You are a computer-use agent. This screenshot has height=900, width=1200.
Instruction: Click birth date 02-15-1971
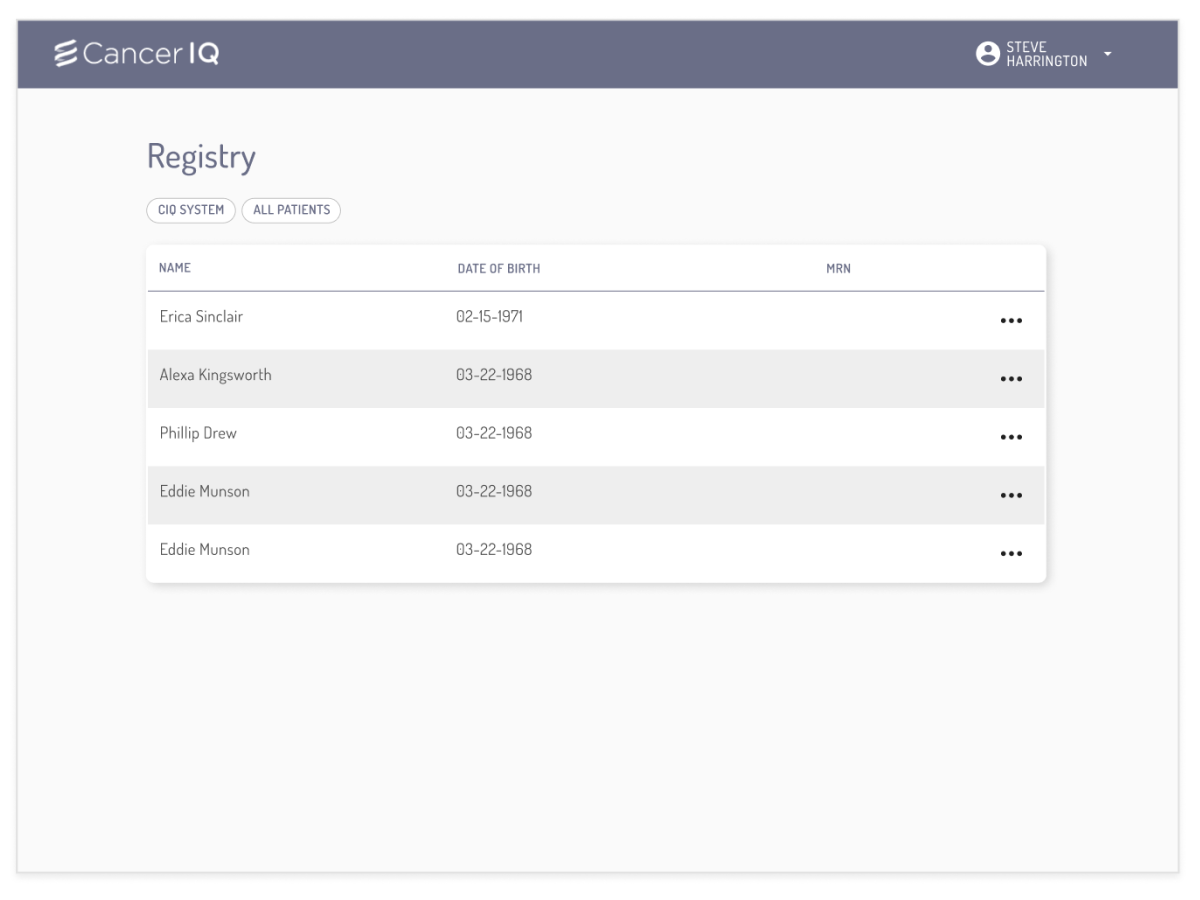coord(490,318)
